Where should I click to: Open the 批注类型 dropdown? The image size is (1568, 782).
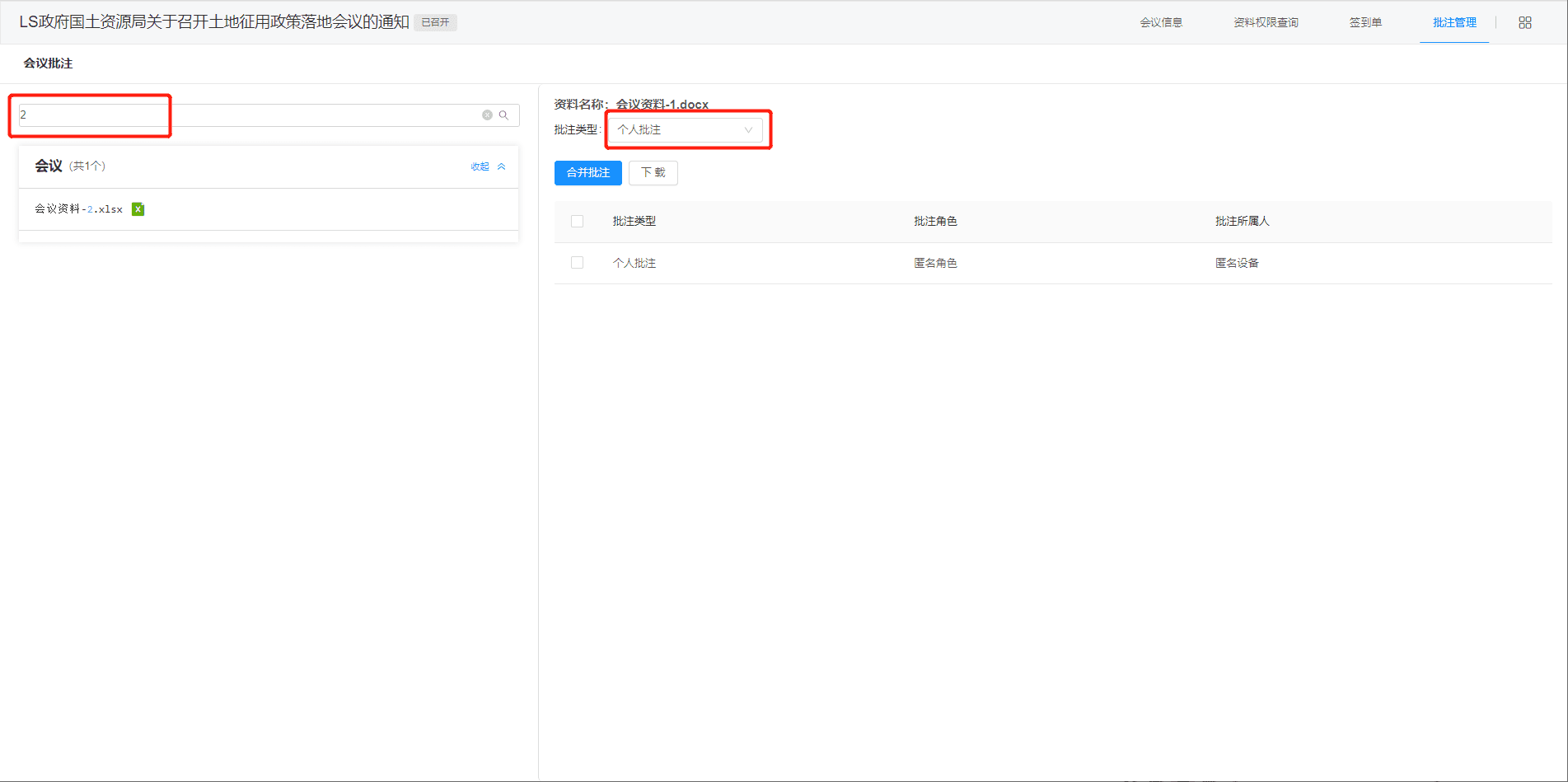tap(686, 130)
